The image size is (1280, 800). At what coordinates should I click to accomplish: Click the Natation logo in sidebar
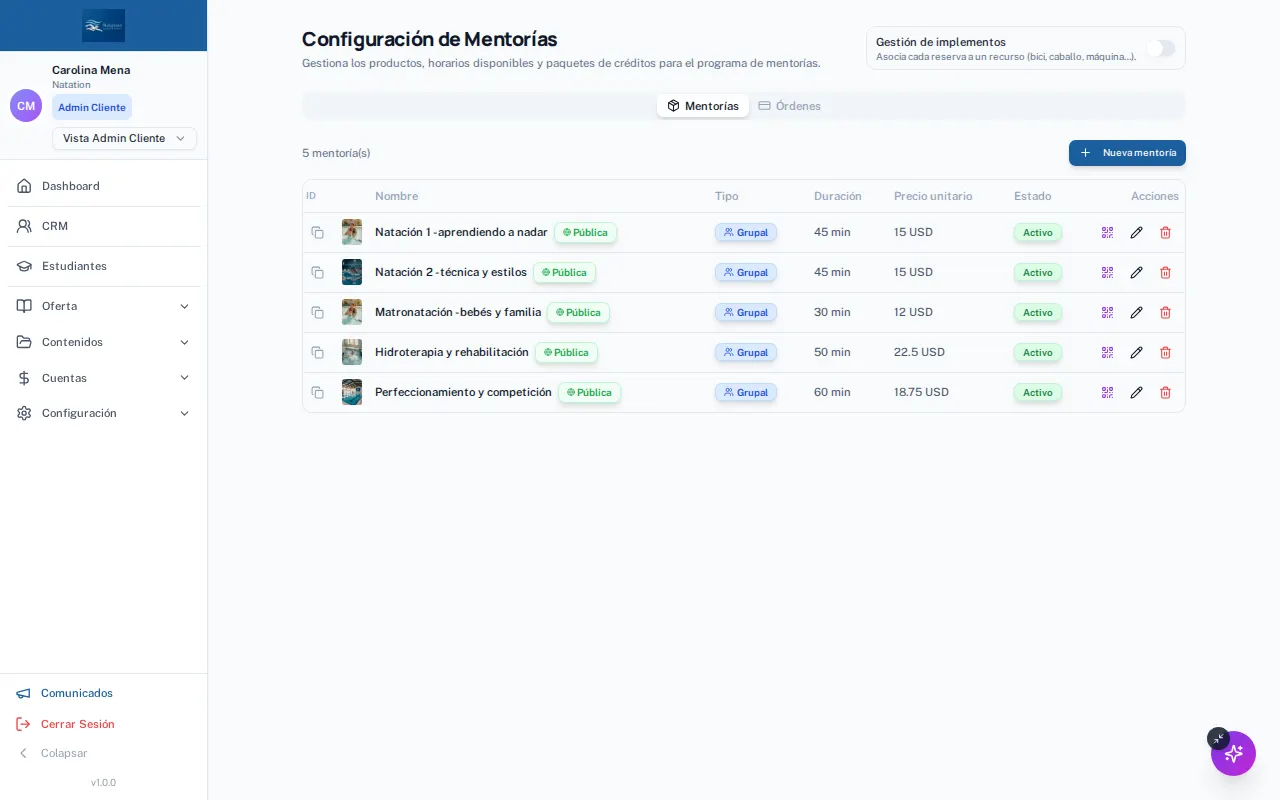pyautogui.click(x=104, y=25)
